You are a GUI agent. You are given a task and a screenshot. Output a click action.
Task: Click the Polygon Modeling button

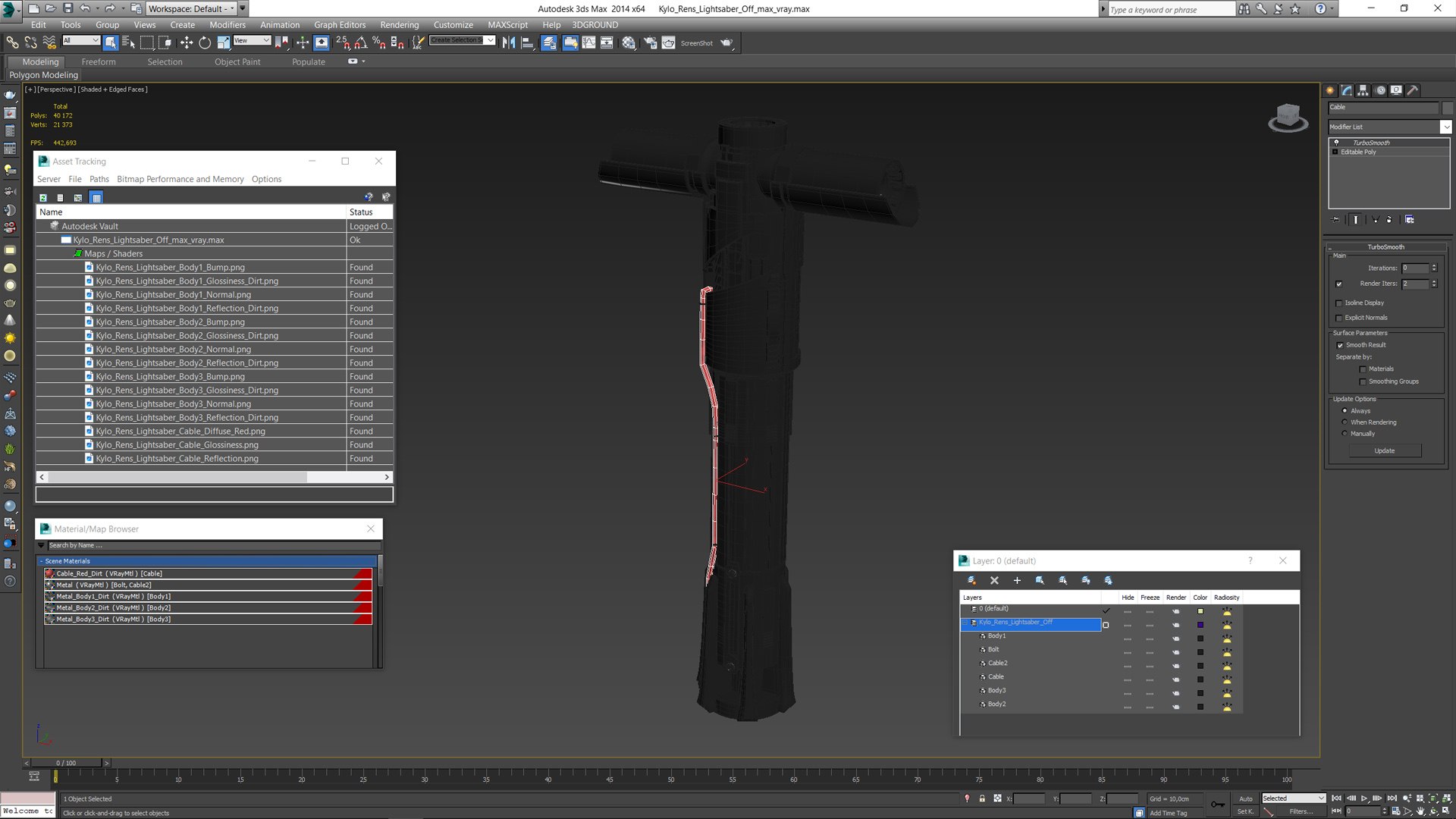pyautogui.click(x=44, y=75)
